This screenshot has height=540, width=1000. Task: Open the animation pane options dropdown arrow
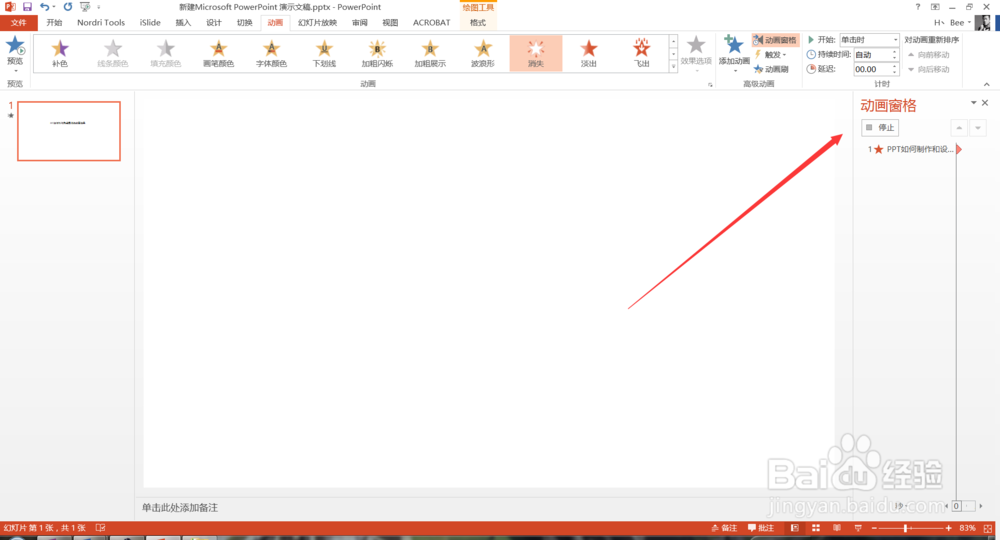pos(973,103)
